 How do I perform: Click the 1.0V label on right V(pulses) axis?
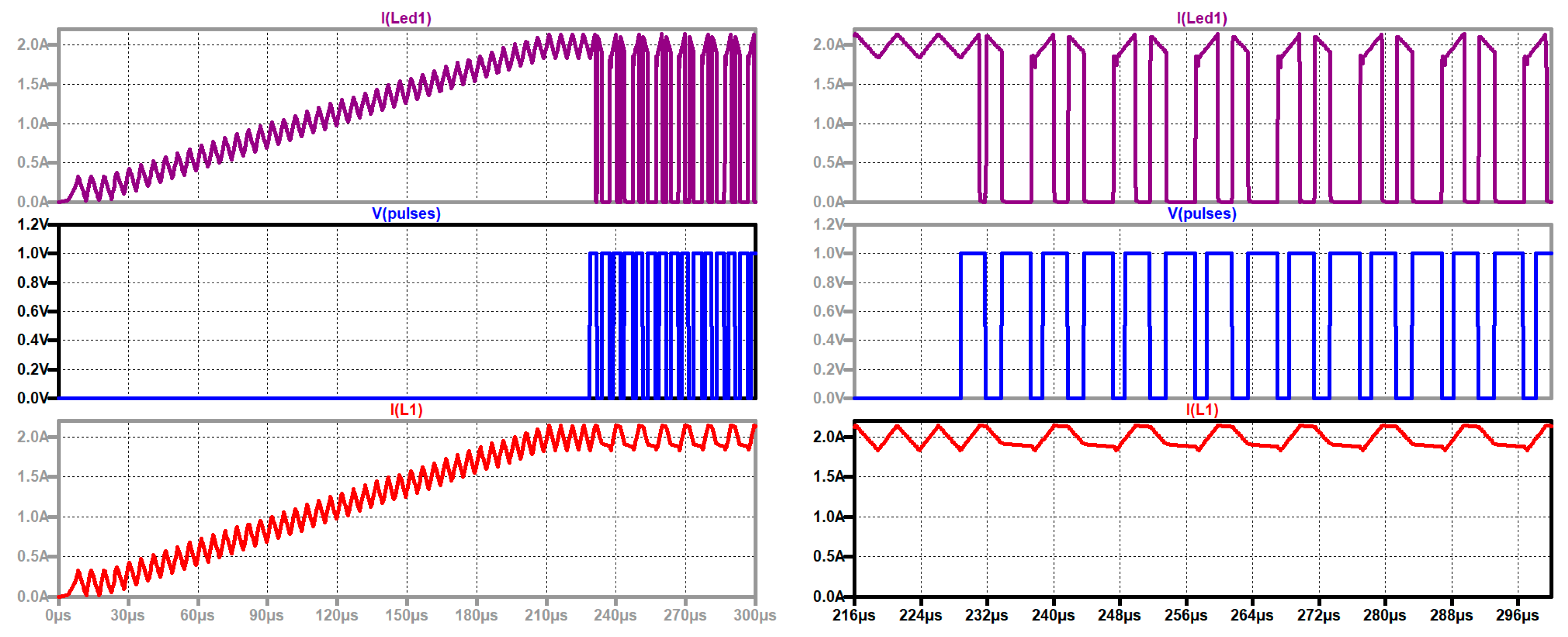click(x=829, y=253)
